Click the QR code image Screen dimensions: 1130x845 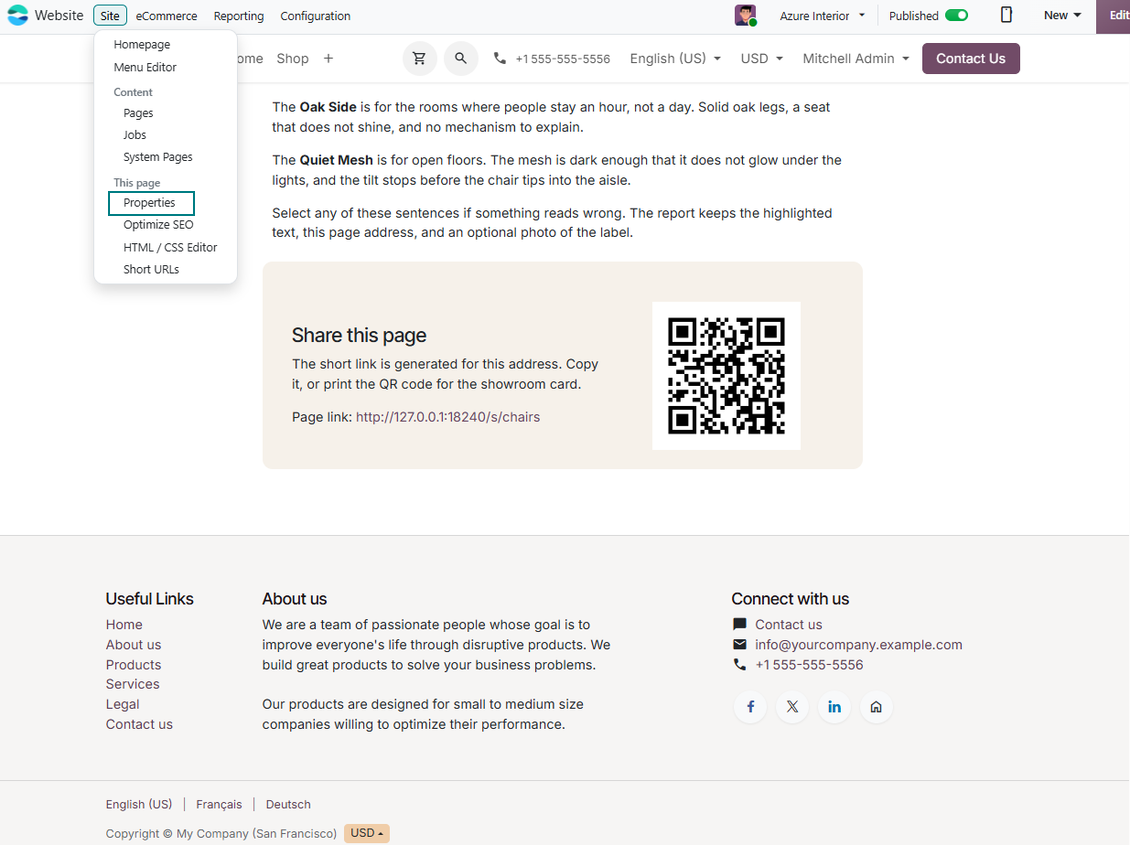[726, 376]
